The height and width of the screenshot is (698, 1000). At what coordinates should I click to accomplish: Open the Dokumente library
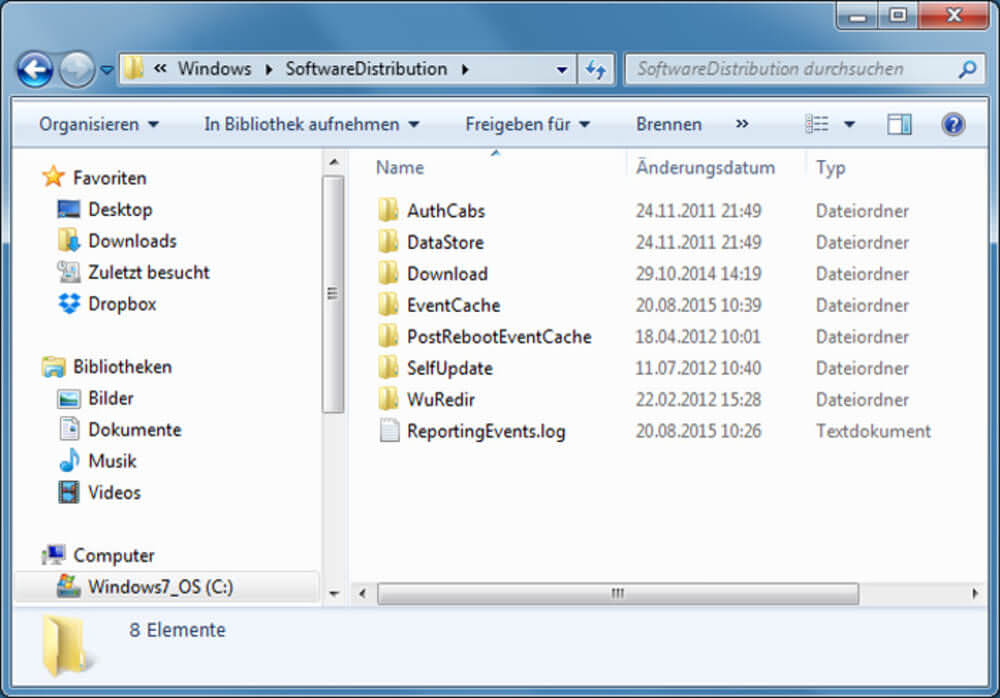[x=135, y=429]
